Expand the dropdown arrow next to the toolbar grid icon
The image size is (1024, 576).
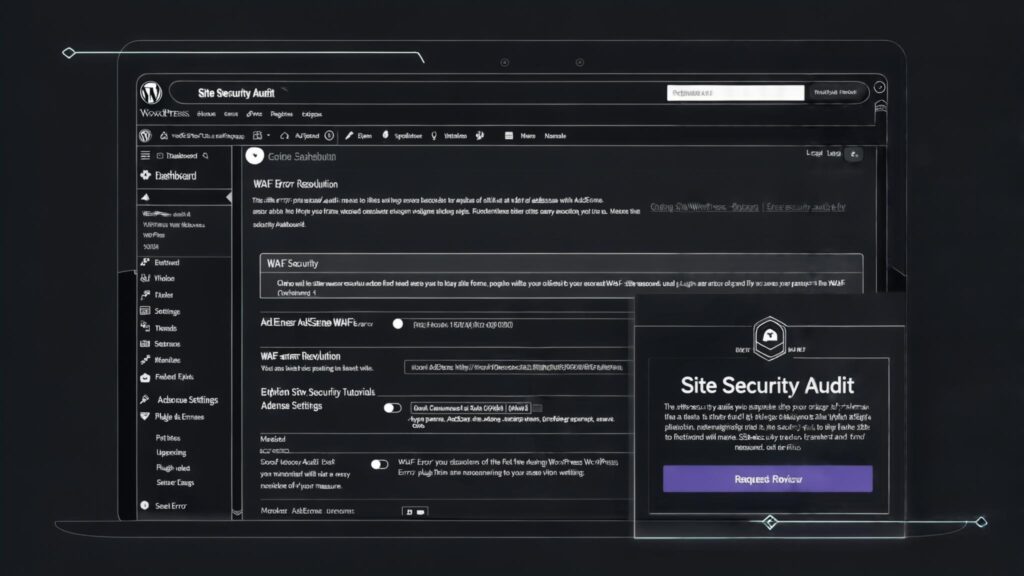268,135
